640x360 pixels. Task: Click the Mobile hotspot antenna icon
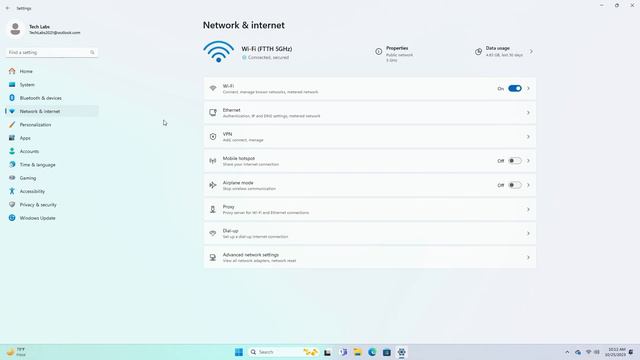(x=213, y=161)
